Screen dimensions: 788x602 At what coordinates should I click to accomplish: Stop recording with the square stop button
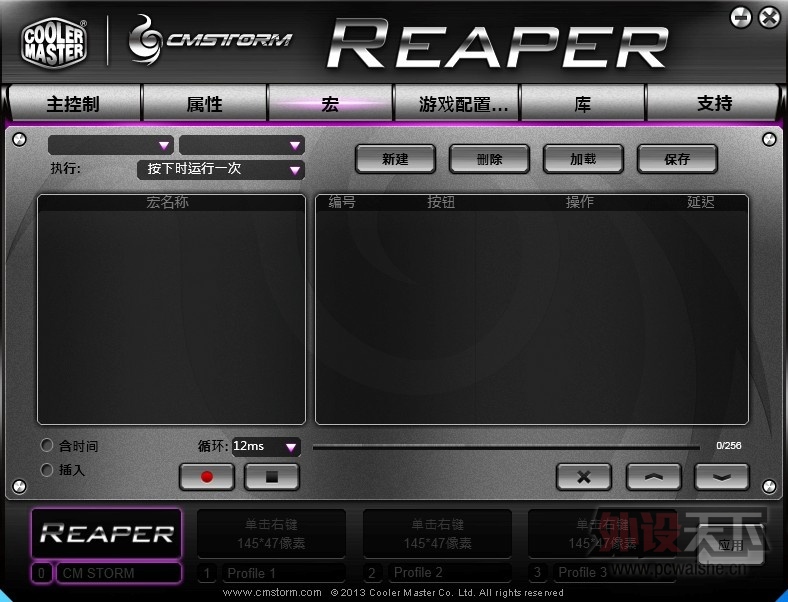pyautogui.click(x=271, y=476)
